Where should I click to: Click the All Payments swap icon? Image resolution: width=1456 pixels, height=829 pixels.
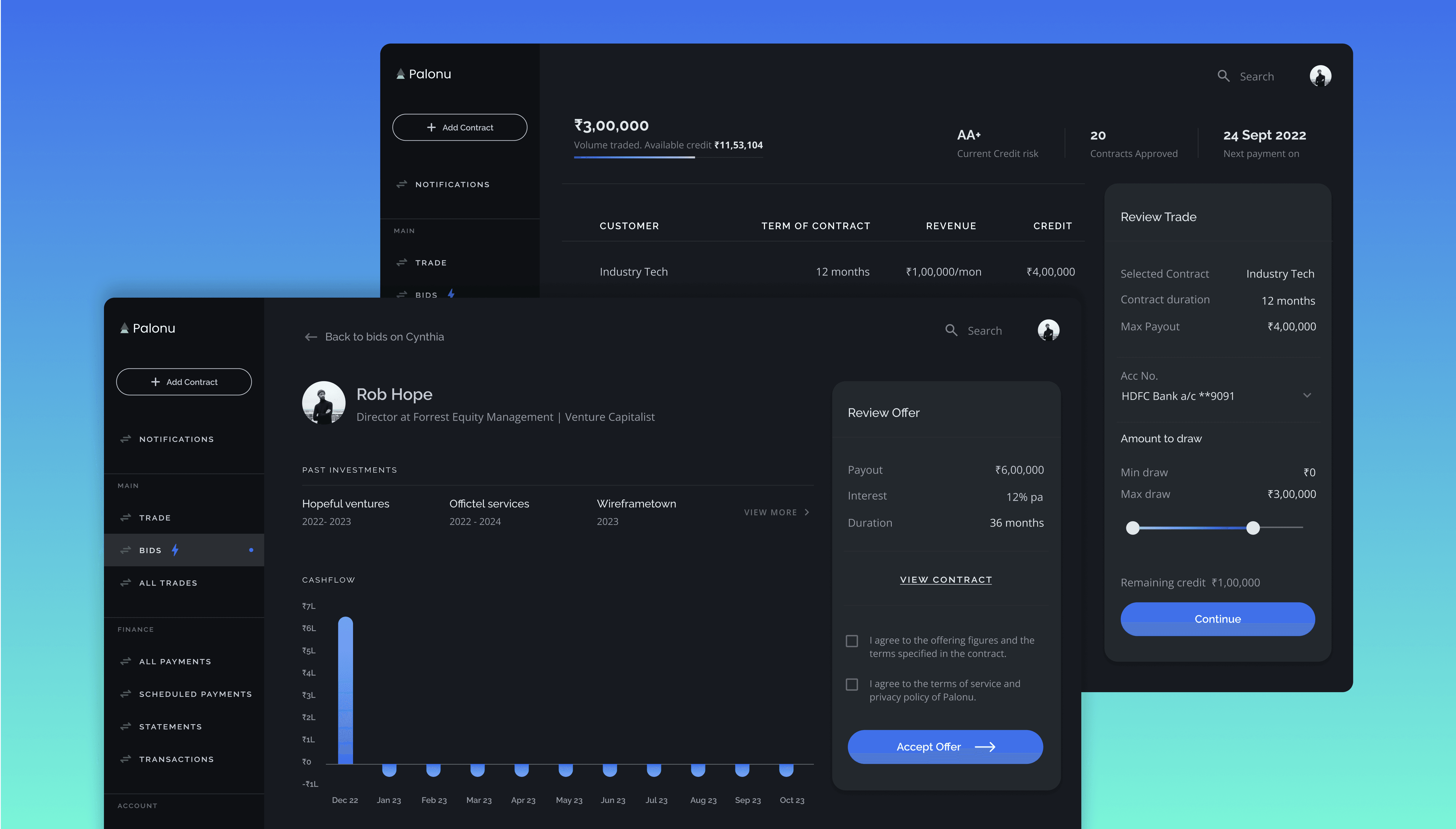pos(126,661)
